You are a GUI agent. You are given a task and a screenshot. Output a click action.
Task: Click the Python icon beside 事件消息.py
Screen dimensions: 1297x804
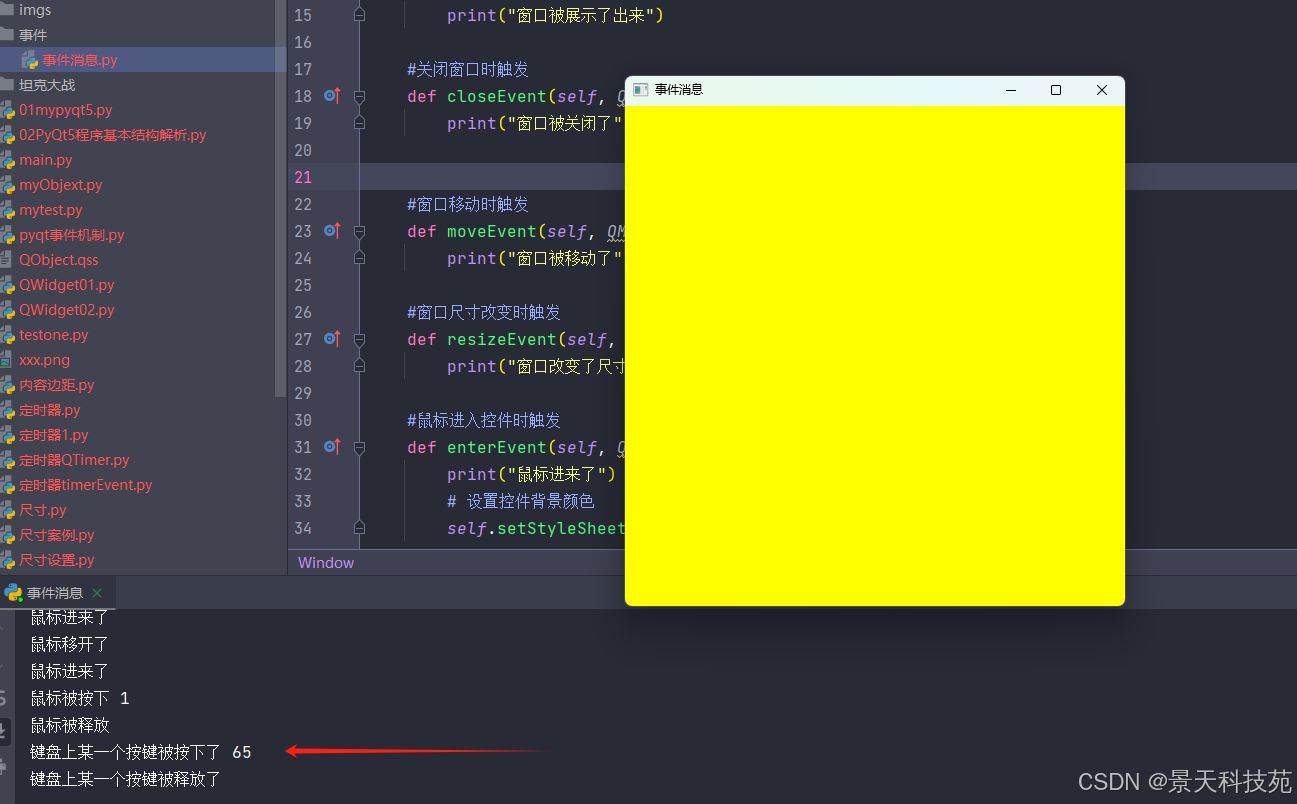(x=30, y=60)
